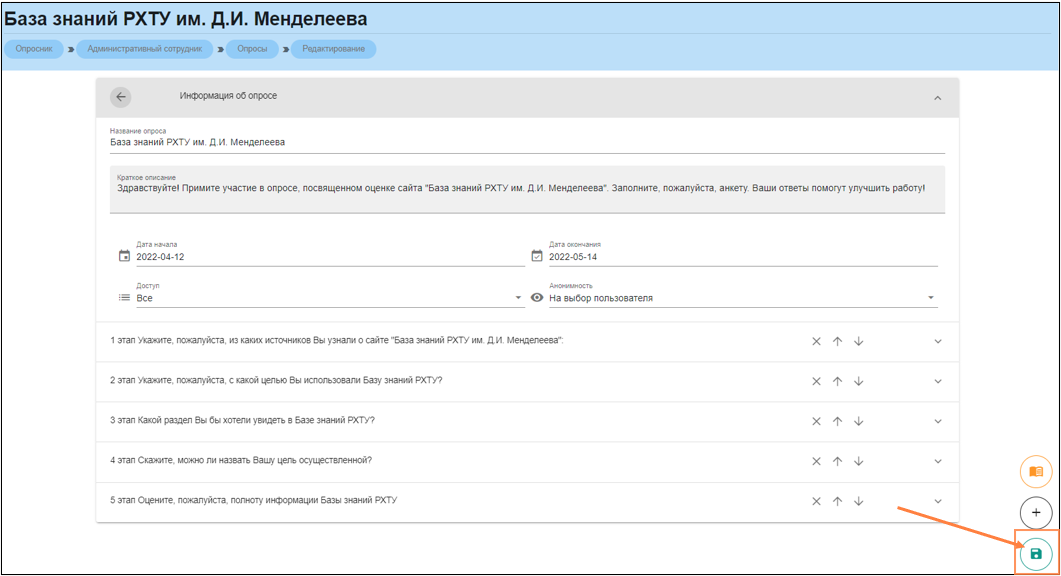This screenshot has width=1061, height=576.
Task: Move 1 этап question up
Action: [837, 341]
